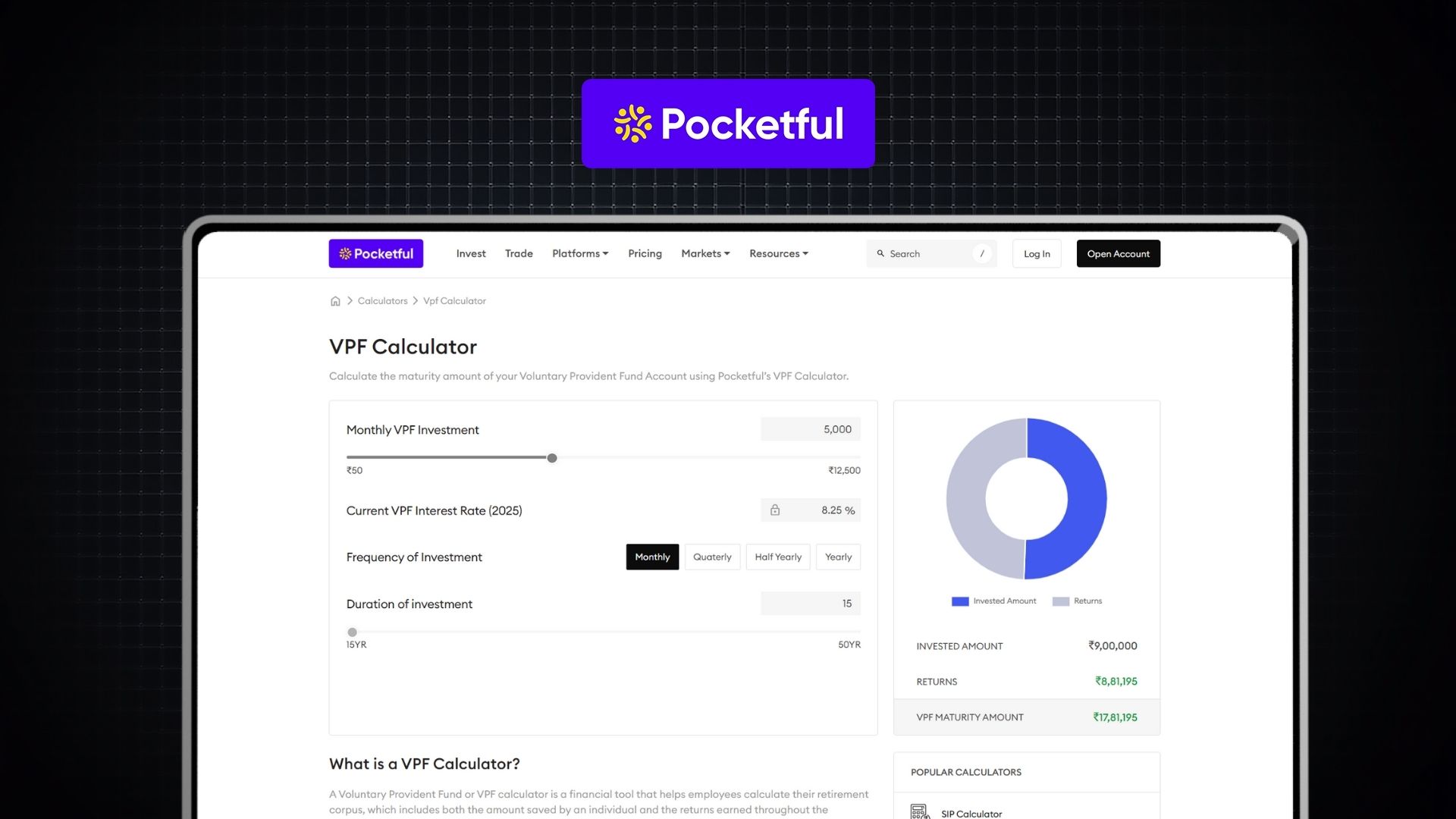Click the Log In button
The image size is (1456, 819).
(1037, 254)
